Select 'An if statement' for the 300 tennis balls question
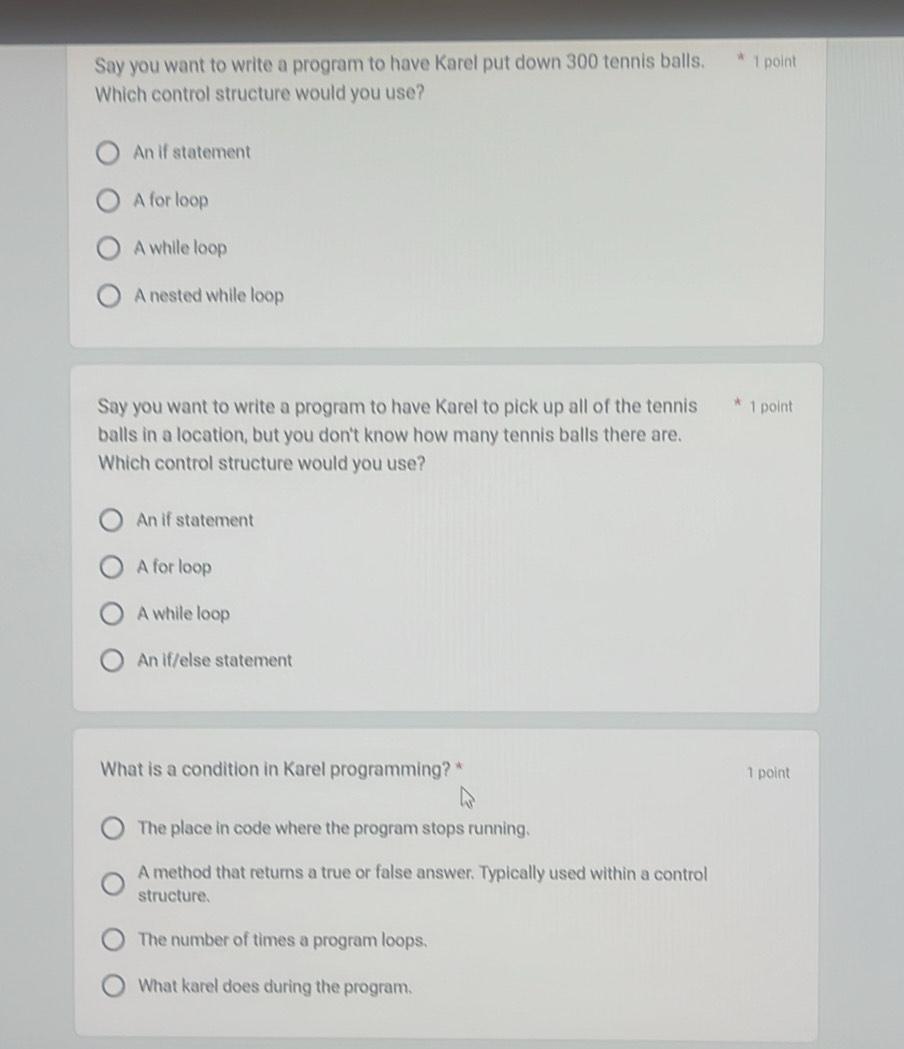This screenshot has width=904, height=1049. click(110, 153)
